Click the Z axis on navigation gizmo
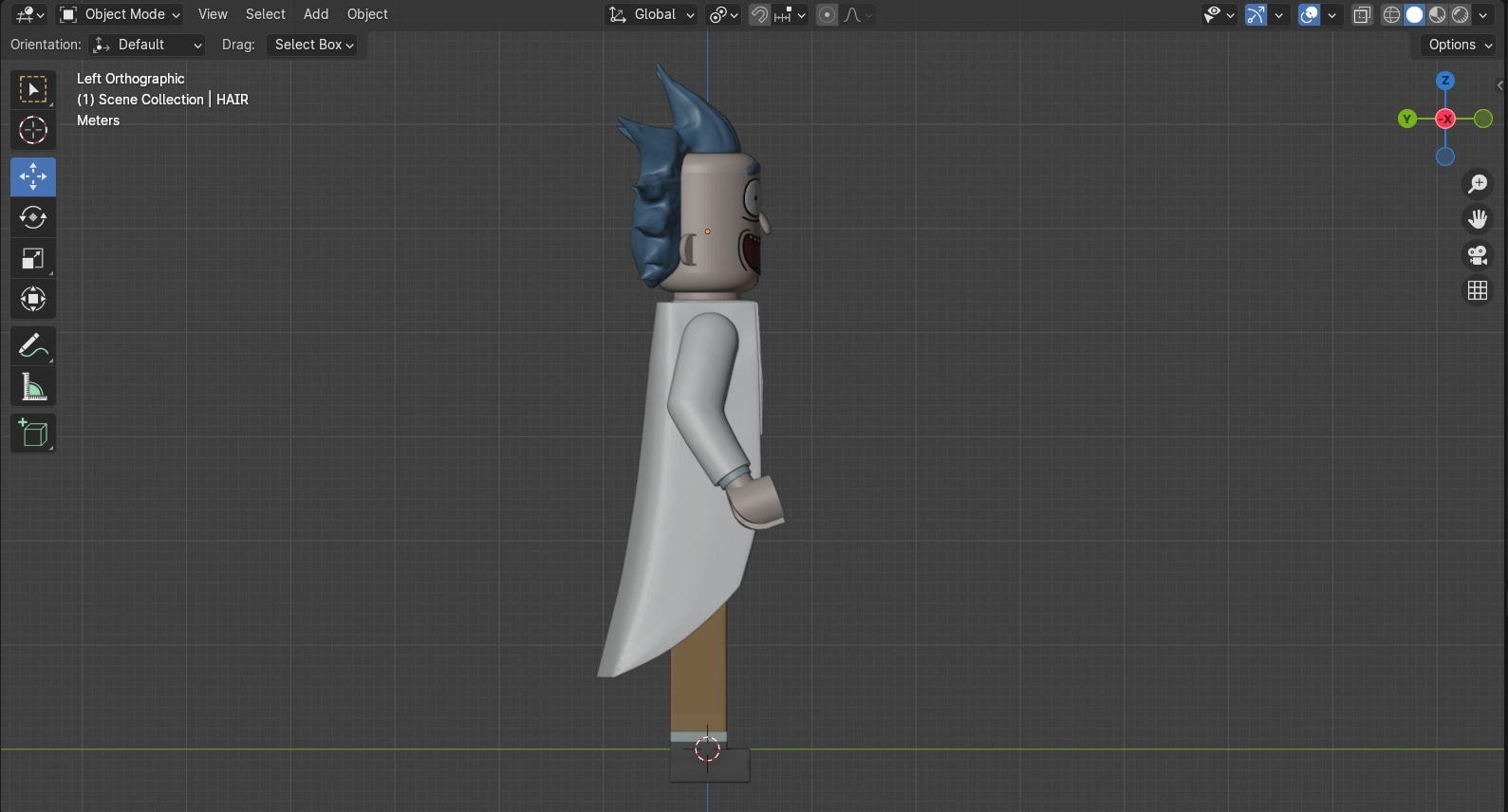1508x812 pixels. coord(1444,81)
